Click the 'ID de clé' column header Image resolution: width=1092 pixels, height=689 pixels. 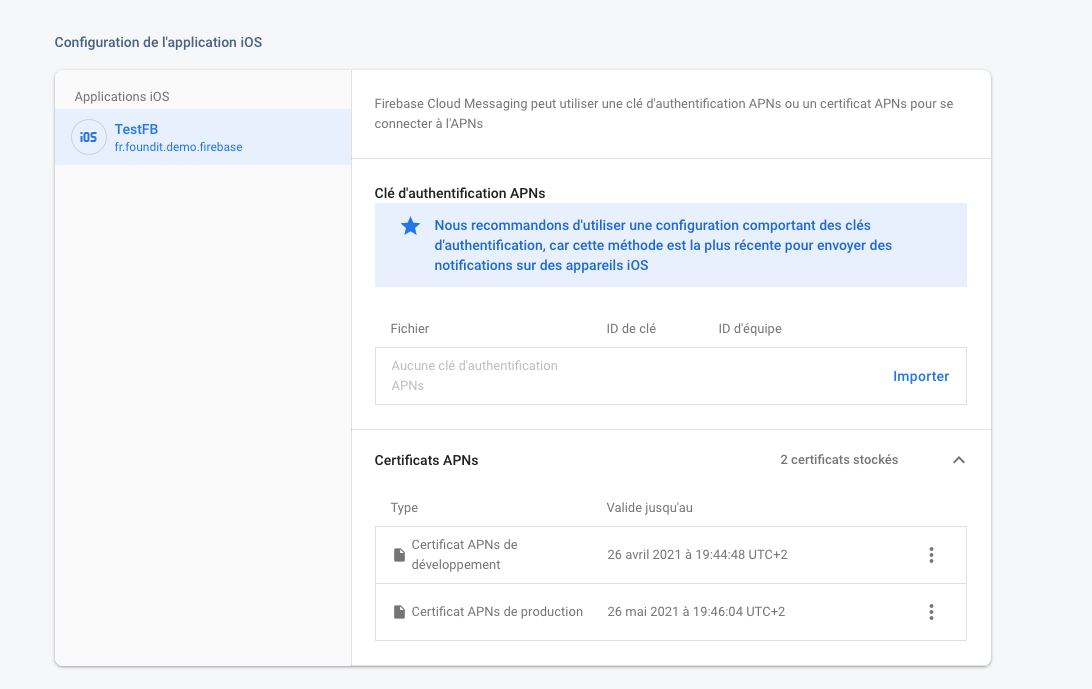tap(631, 328)
